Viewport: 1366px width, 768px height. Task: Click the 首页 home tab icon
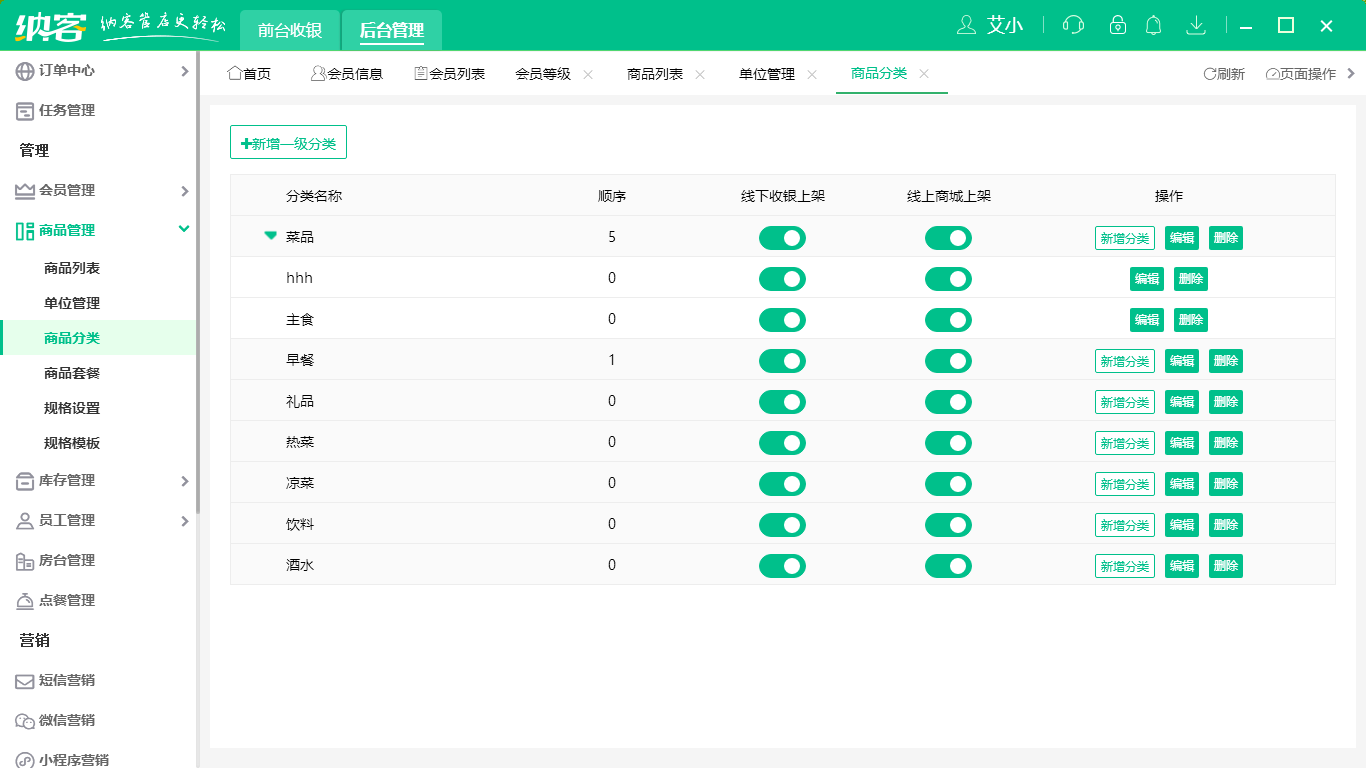pos(235,74)
